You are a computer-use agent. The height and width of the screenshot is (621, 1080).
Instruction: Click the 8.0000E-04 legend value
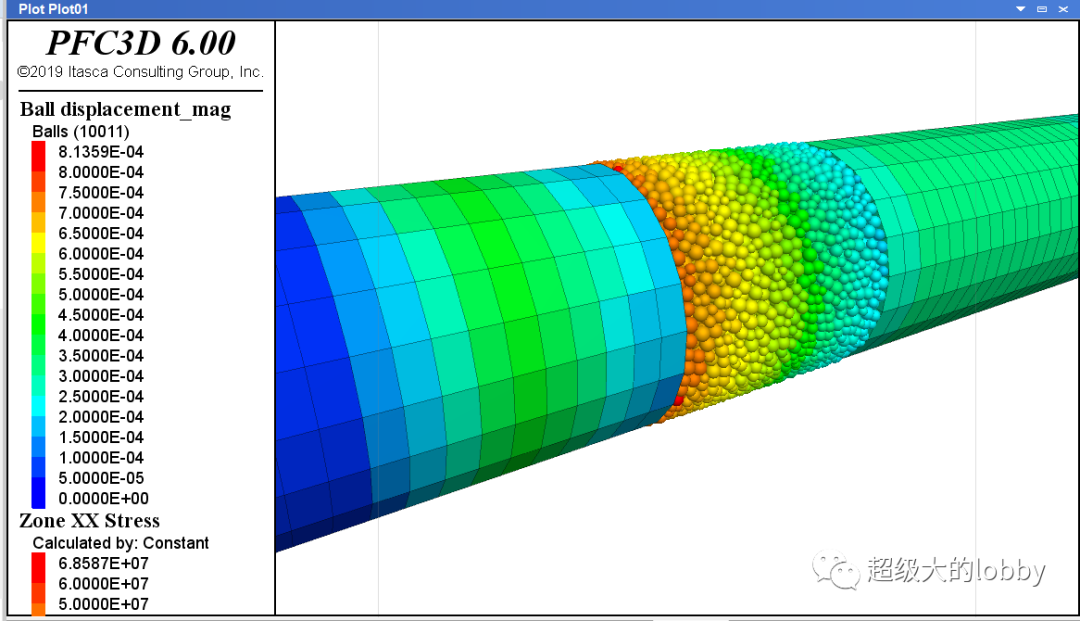pos(101,172)
